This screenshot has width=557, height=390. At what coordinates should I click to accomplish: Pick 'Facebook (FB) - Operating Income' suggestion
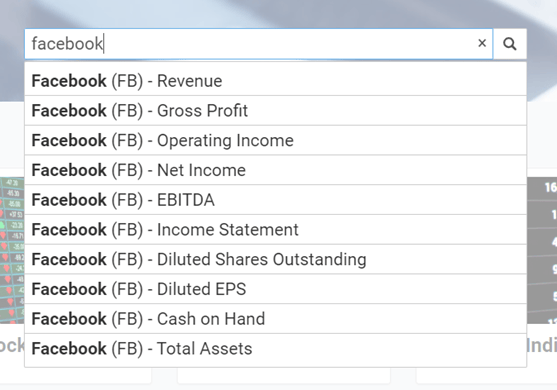(x=275, y=140)
